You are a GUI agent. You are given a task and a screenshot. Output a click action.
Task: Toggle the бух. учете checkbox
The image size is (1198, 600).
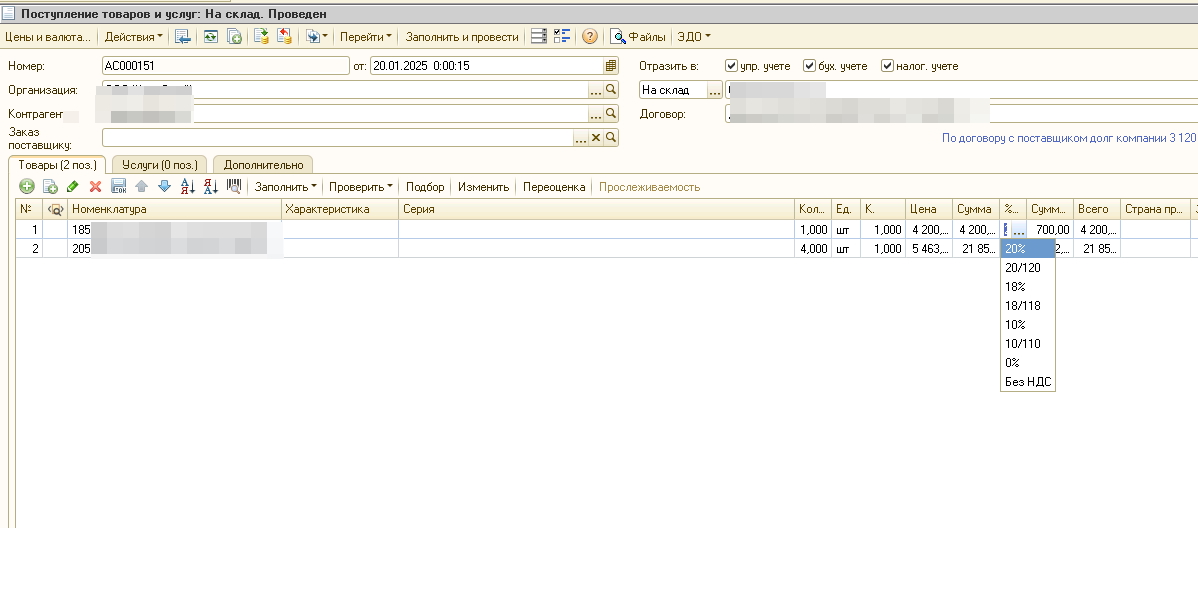point(809,66)
